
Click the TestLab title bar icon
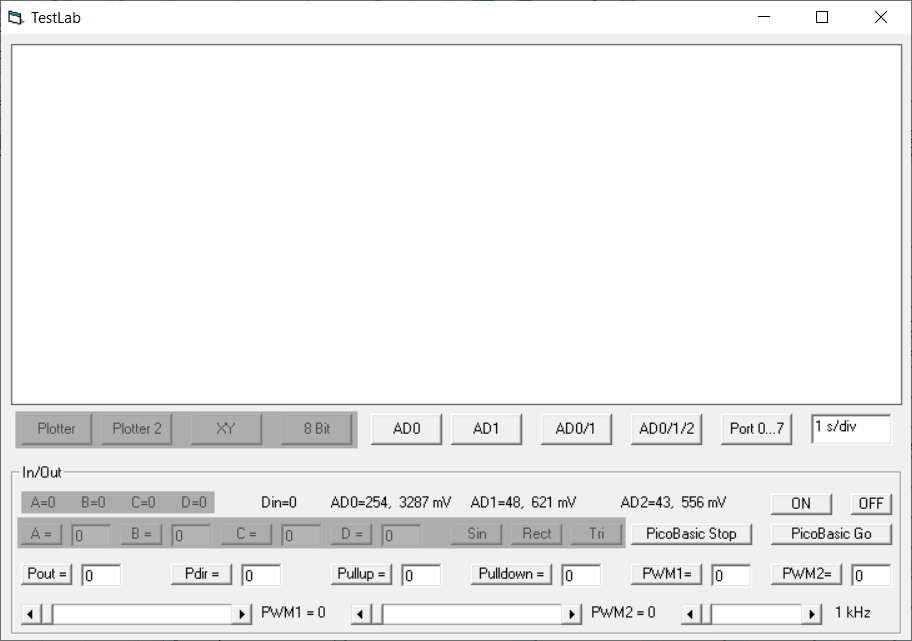[x=15, y=17]
